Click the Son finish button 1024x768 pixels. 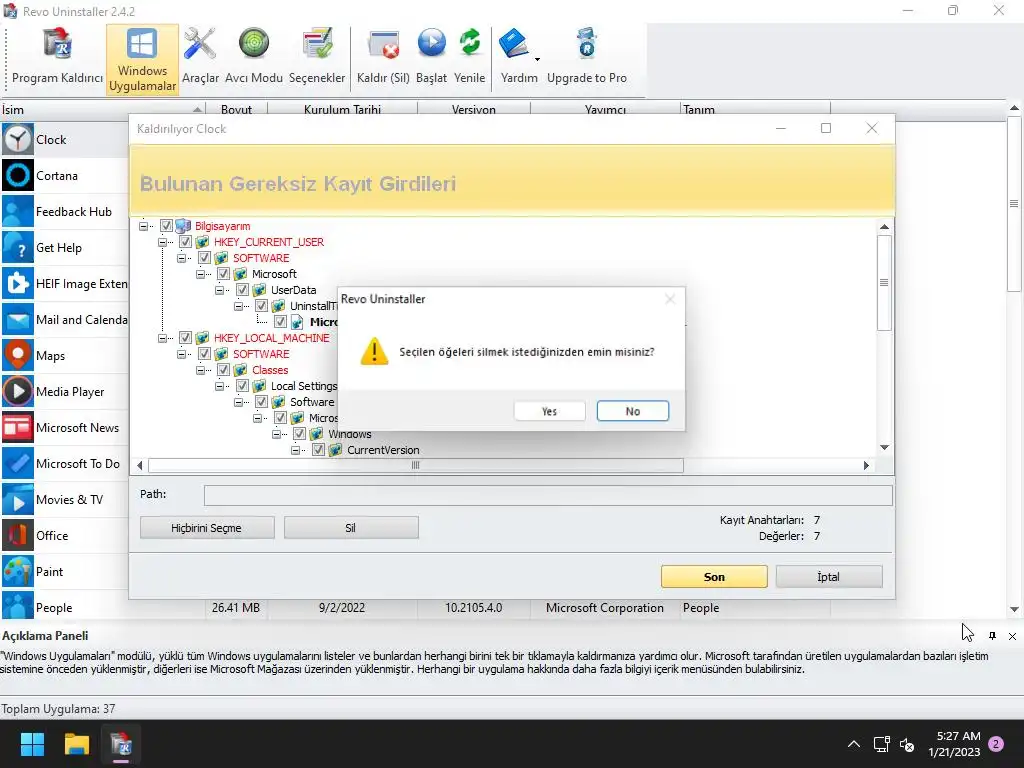pyautogui.click(x=714, y=577)
